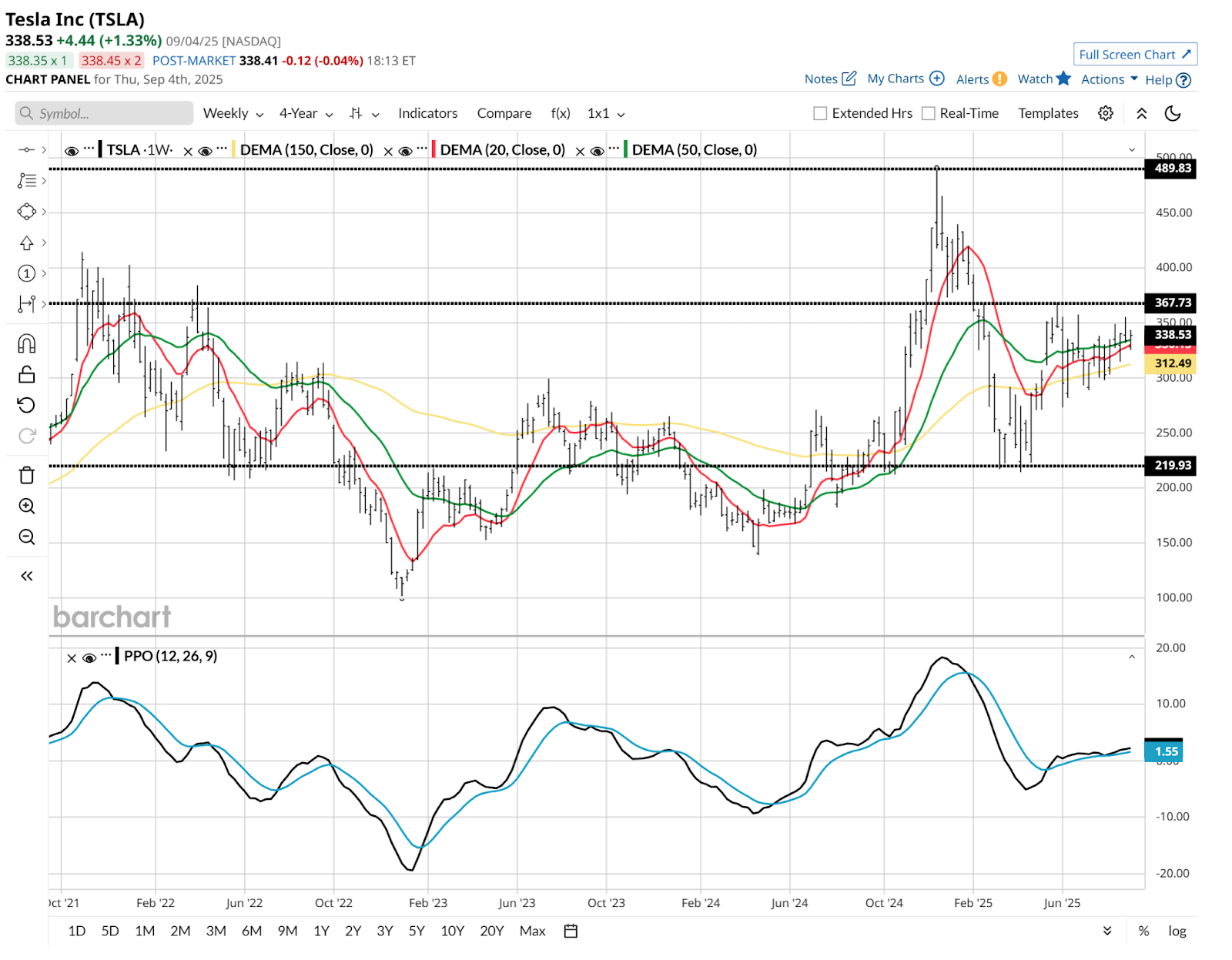Open Alerts exclamation icon
The image size is (1232, 960).
click(x=999, y=79)
